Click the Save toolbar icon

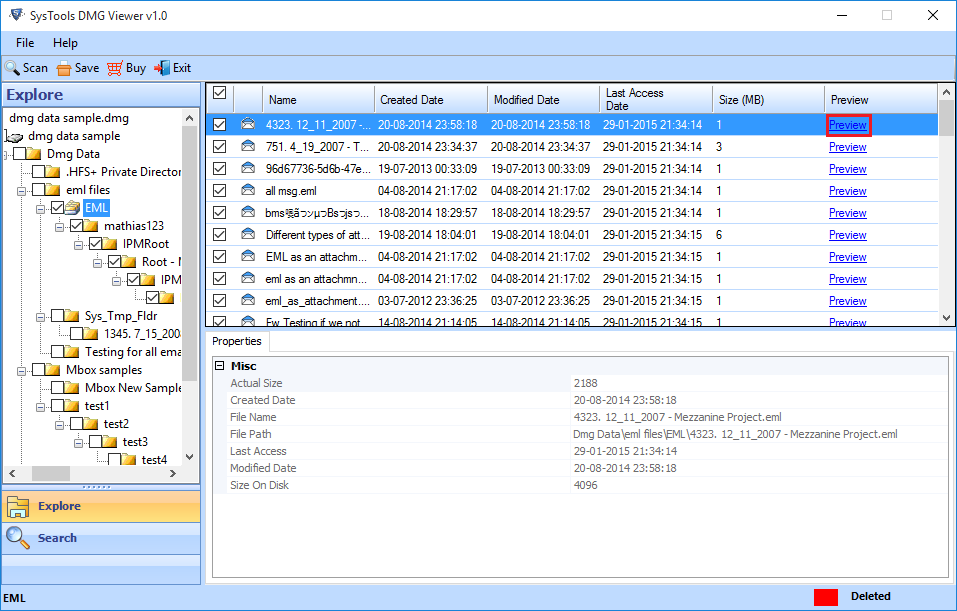(63, 68)
